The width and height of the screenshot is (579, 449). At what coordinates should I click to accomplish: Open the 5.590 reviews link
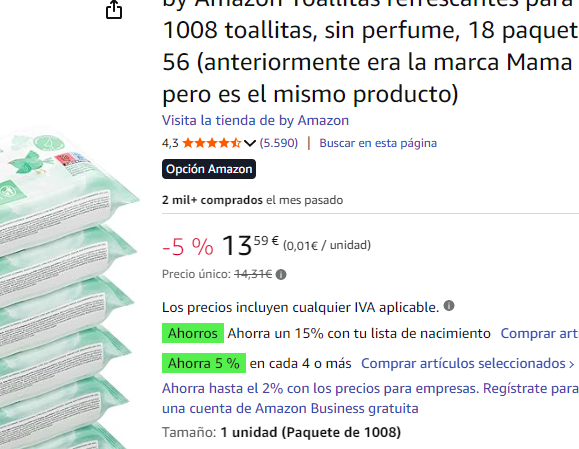click(279, 143)
